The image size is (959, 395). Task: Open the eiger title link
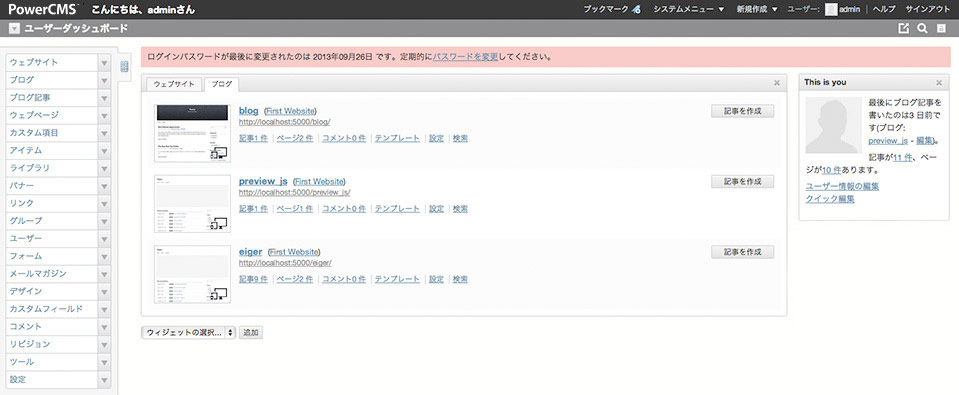pos(251,251)
